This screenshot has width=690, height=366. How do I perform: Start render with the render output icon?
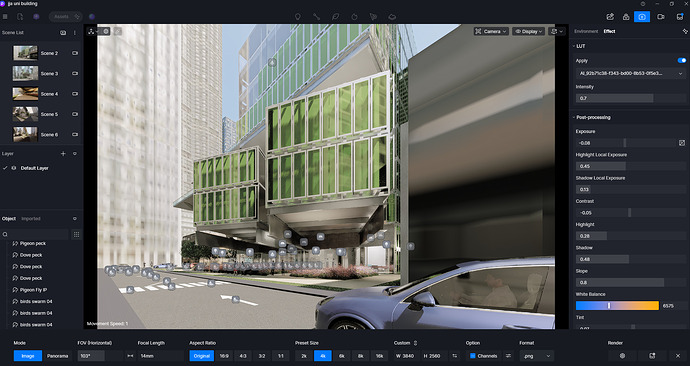click(x=652, y=356)
